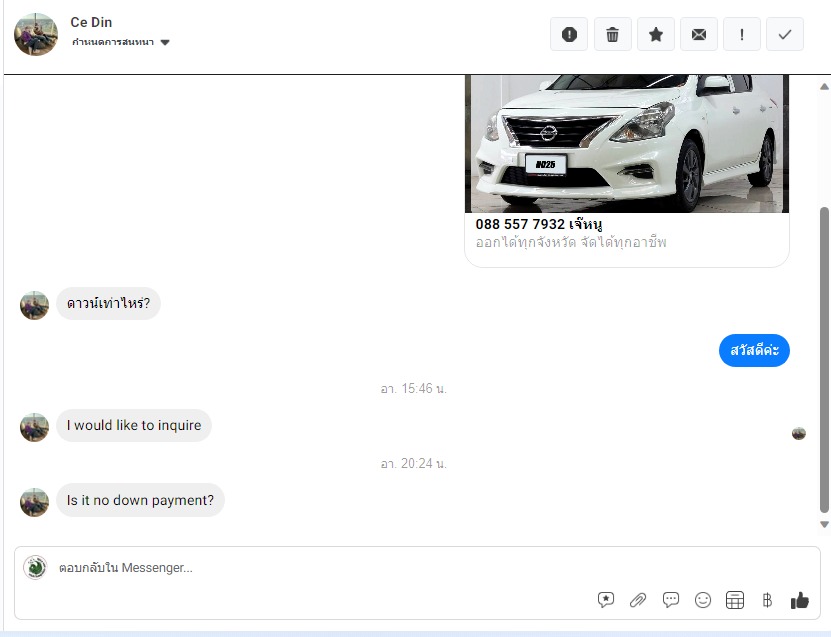Open the white Nissan car image

click(x=626, y=144)
